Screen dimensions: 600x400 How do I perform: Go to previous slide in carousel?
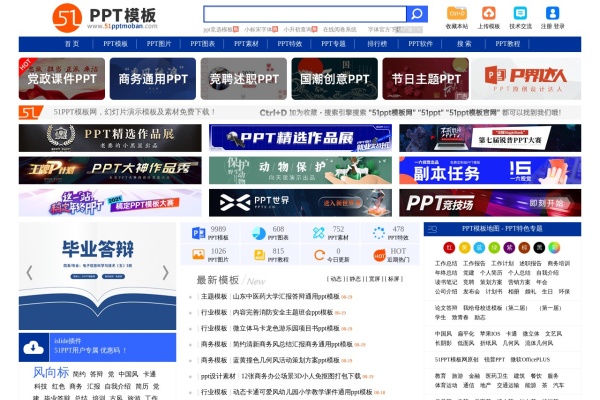click(30, 272)
